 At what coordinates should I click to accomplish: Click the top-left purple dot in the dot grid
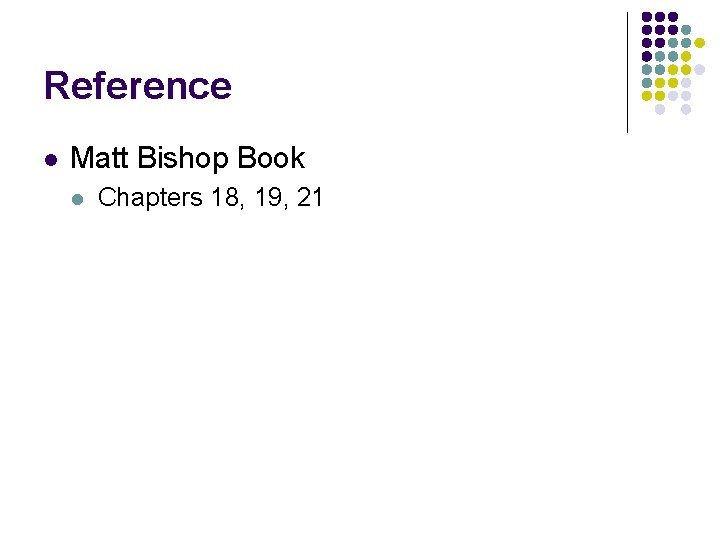pos(647,17)
